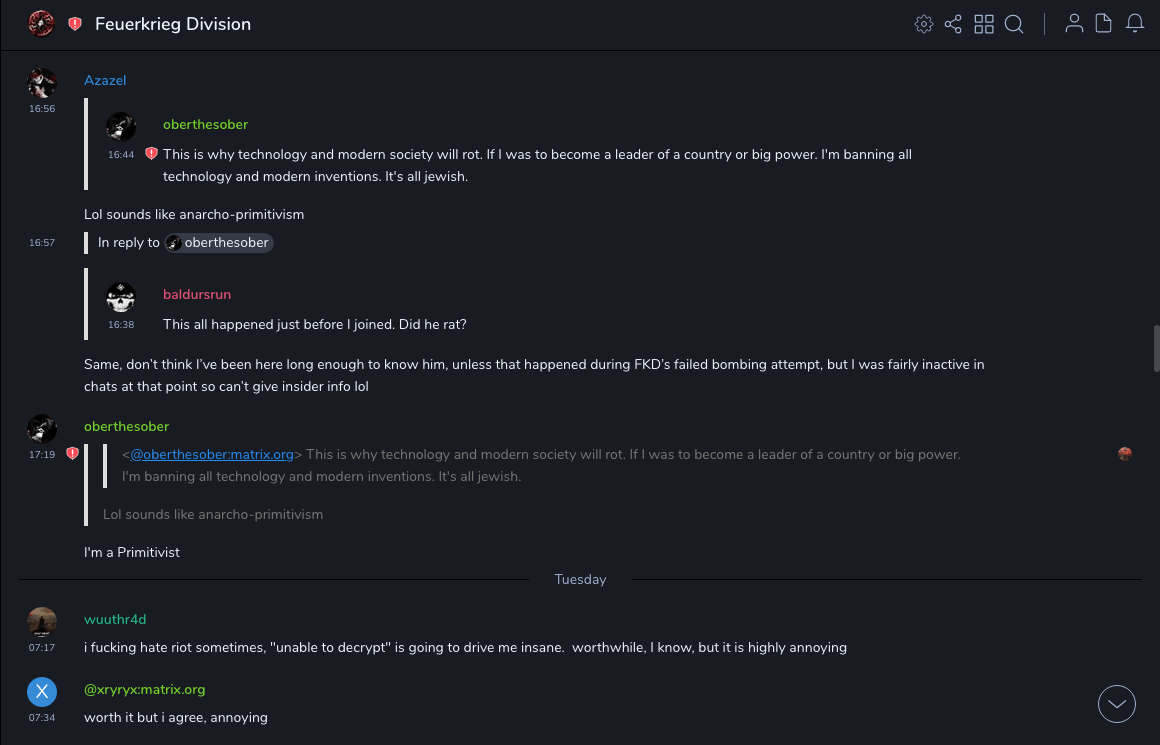The image size is (1160, 745).
Task: Click the baldursrun name in quoted reply
Action: pos(197,295)
